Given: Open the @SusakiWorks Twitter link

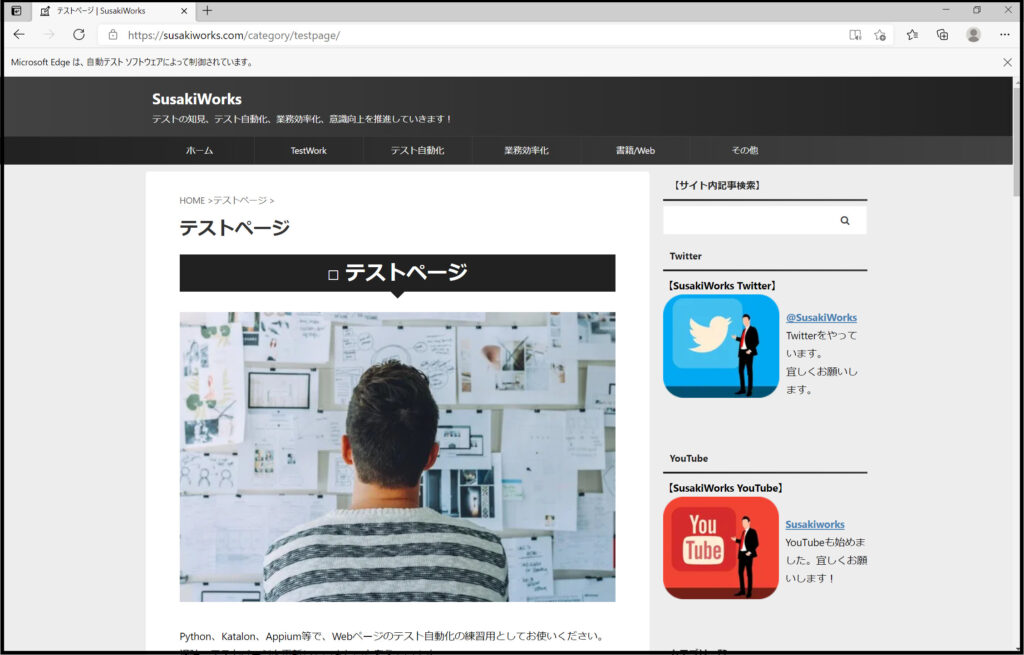Looking at the screenshot, I should [x=821, y=317].
